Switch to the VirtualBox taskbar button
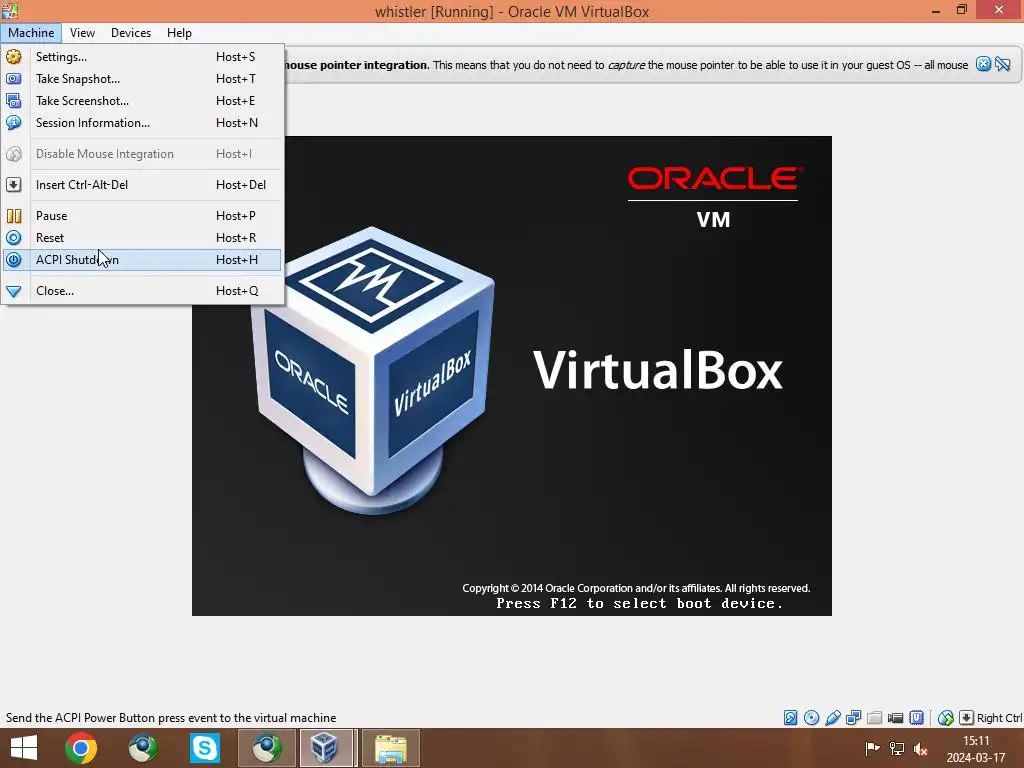Viewport: 1024px width, 768px height. [x=325, y=748]
